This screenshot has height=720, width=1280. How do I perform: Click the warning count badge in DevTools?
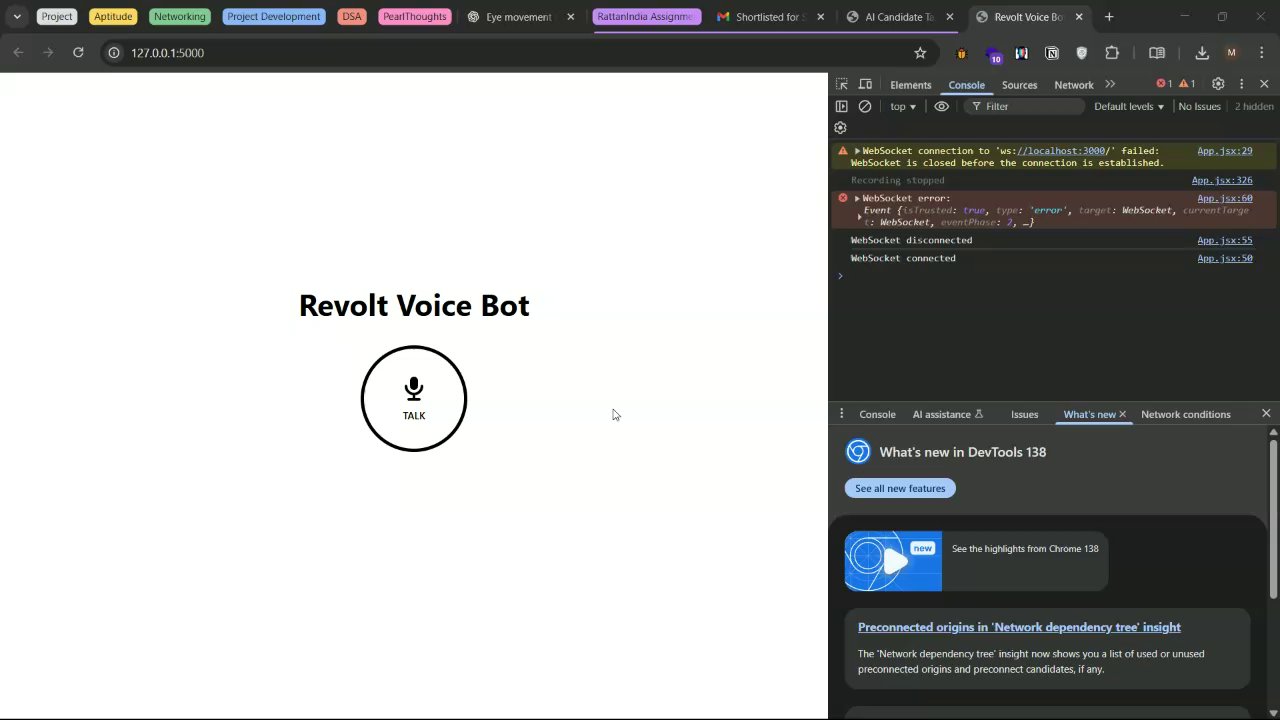1187,84
